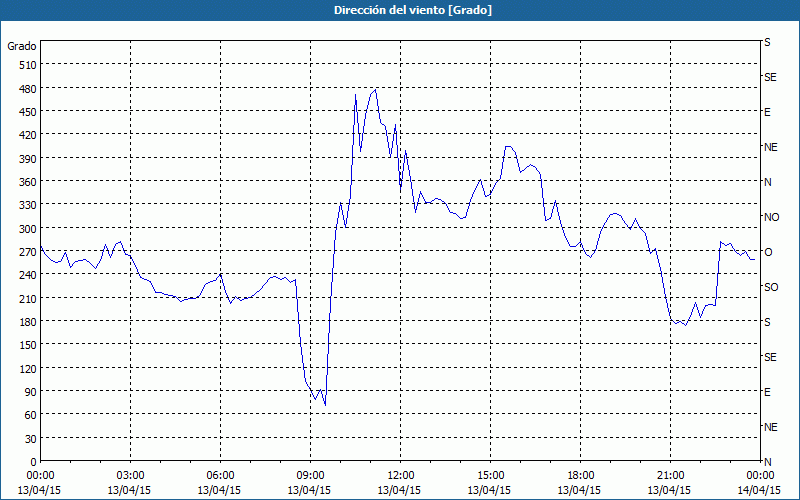Select the 510 y-axis value
800x500 pixels.
28,65
